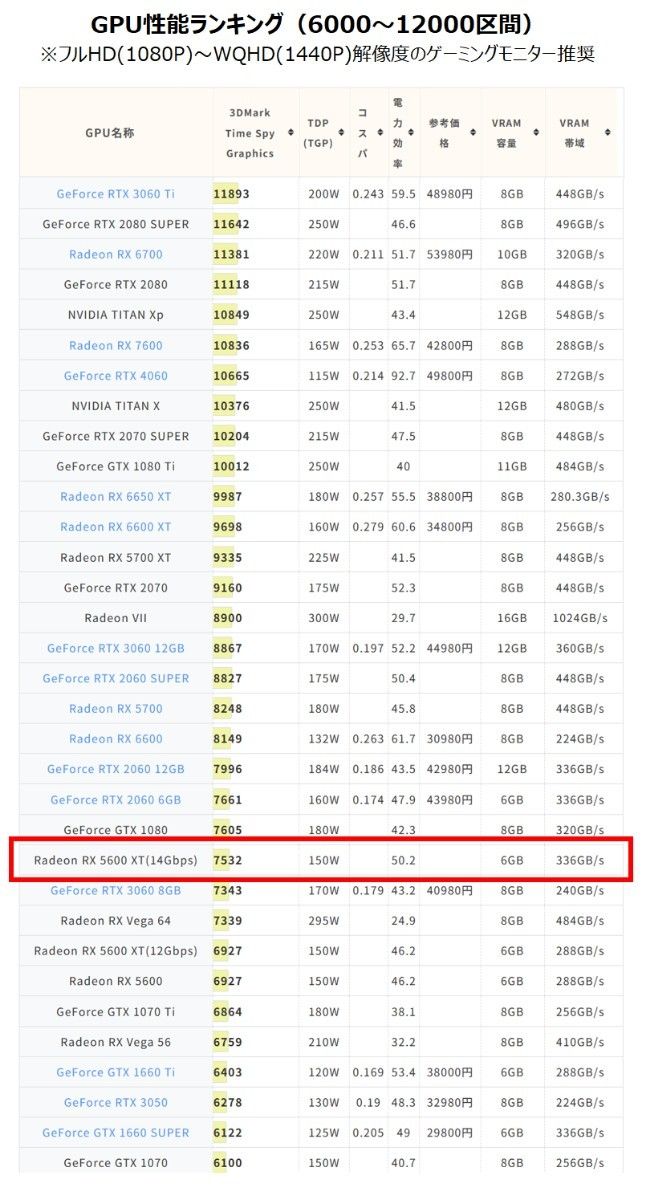Viewport: 646px width, 1200px height.
Task: Click the 1024GB/s bandwidth value
Action: pyautogui.click(x=579, y=618)
